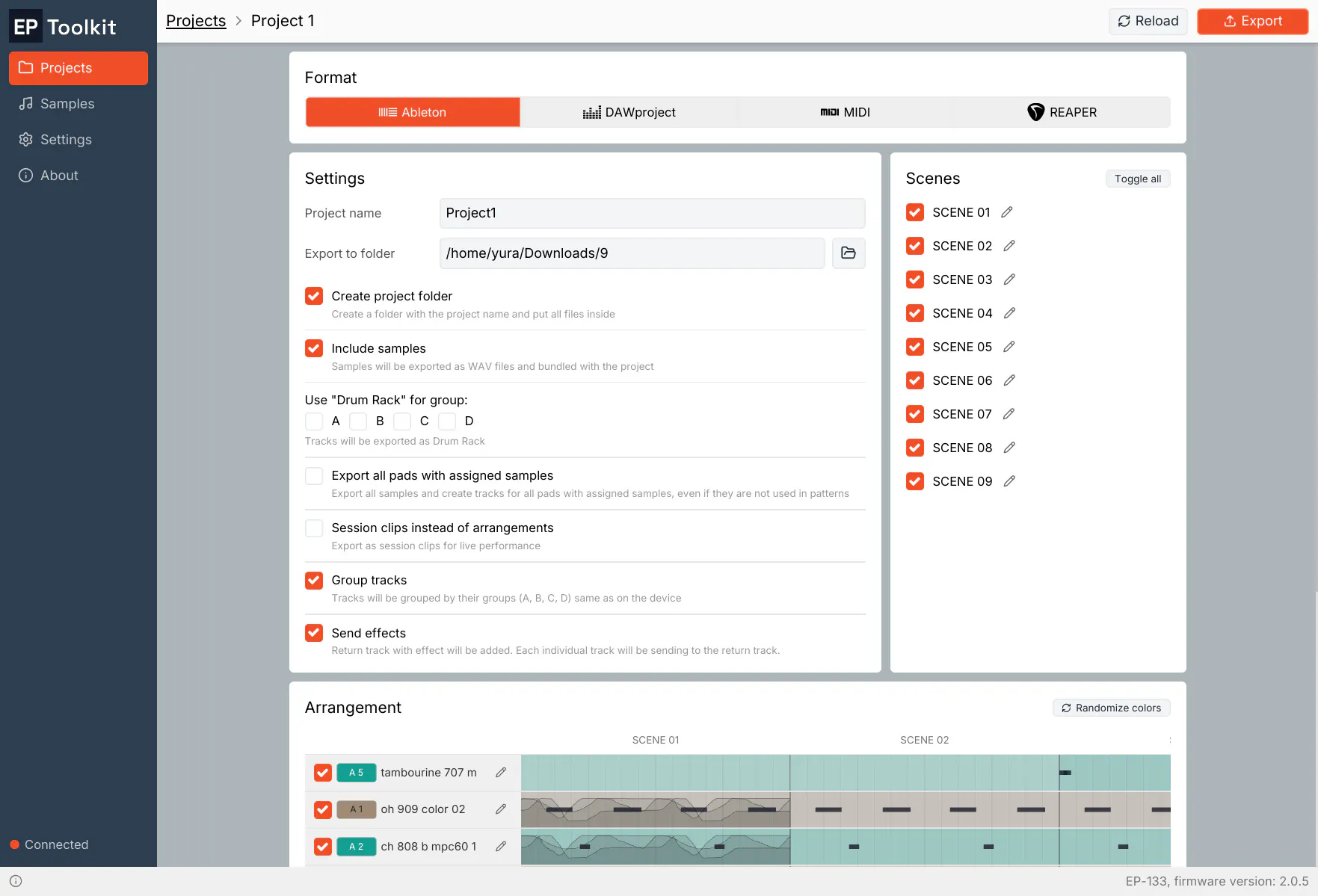Enable Drum Rack for group B
The width and height of the screenshot is (1318, 896).
coord(359,421)
